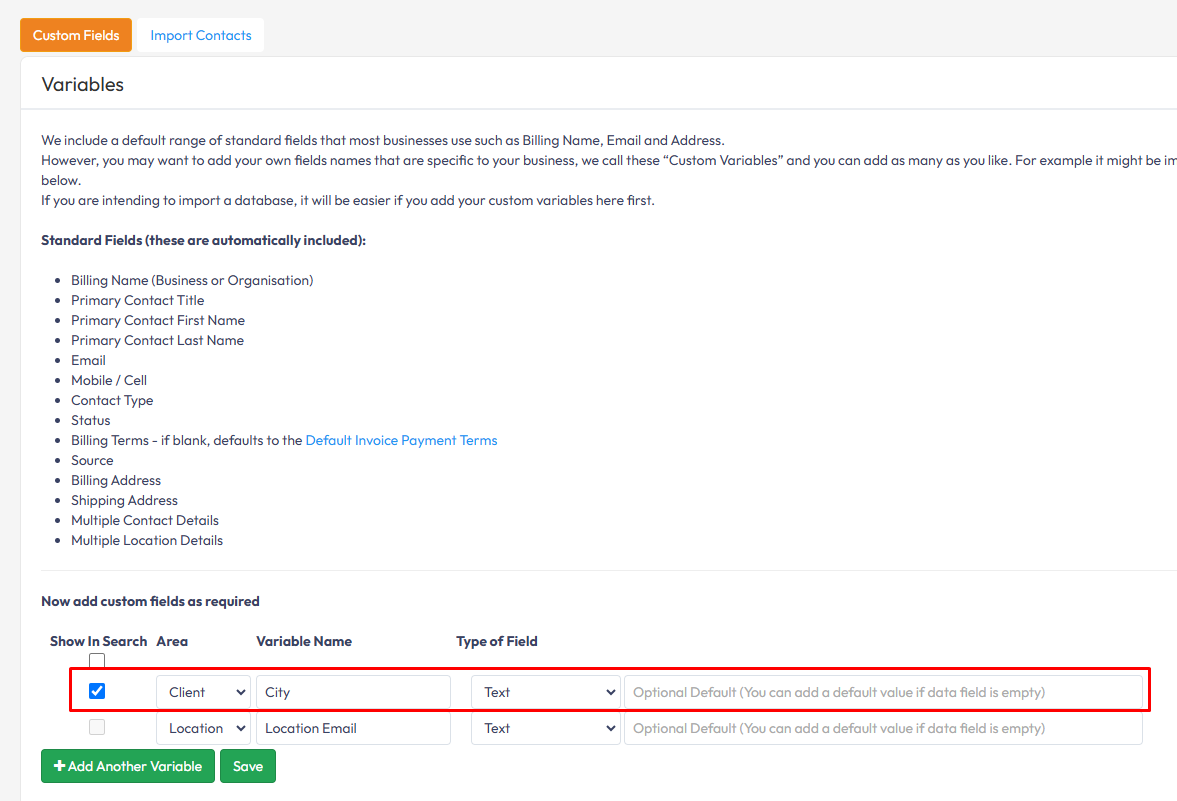1177x801 pixels.
Task: Click Add Another Variable button
Action: pos(128,766)
